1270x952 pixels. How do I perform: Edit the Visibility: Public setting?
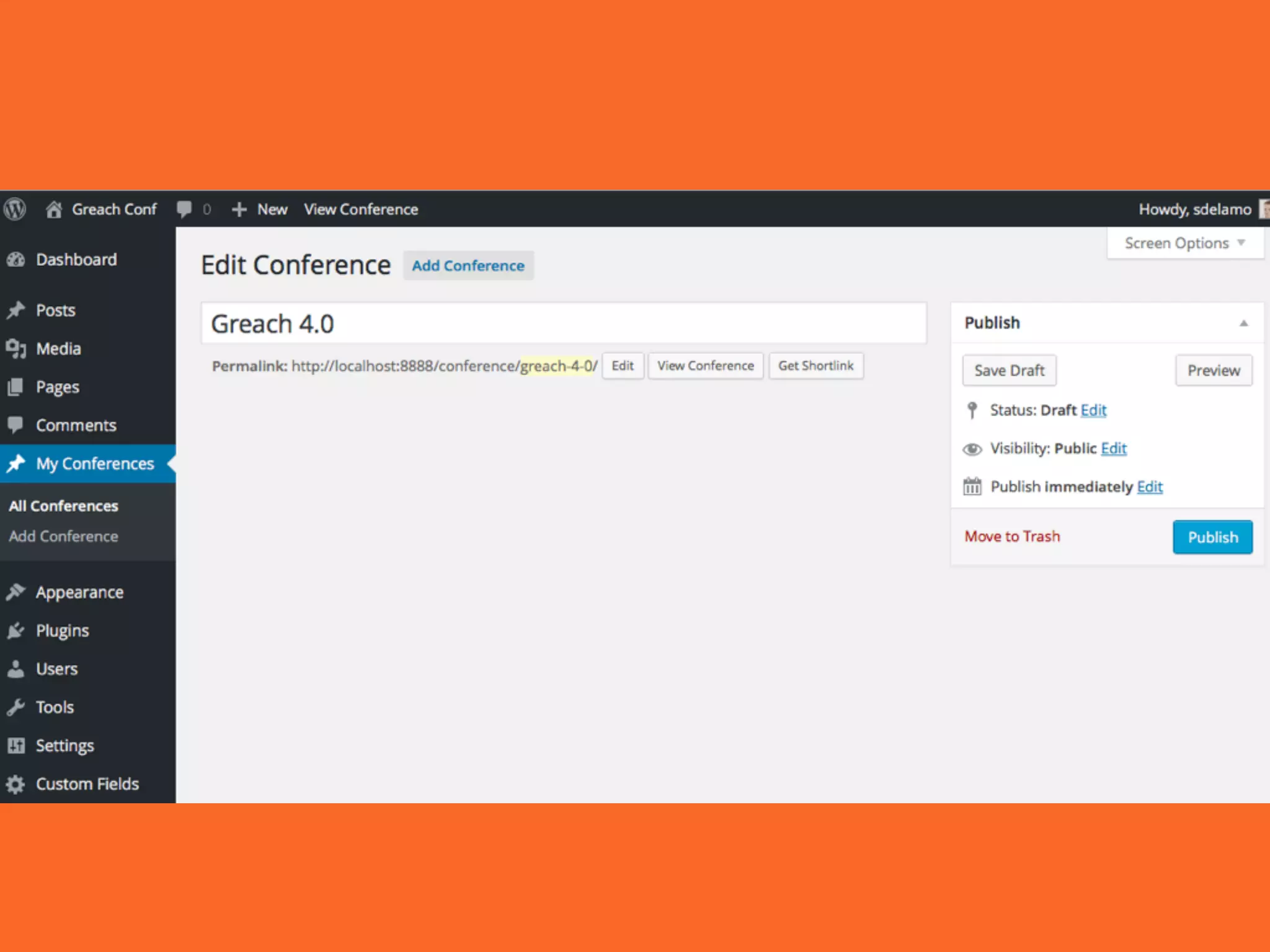1114,448
